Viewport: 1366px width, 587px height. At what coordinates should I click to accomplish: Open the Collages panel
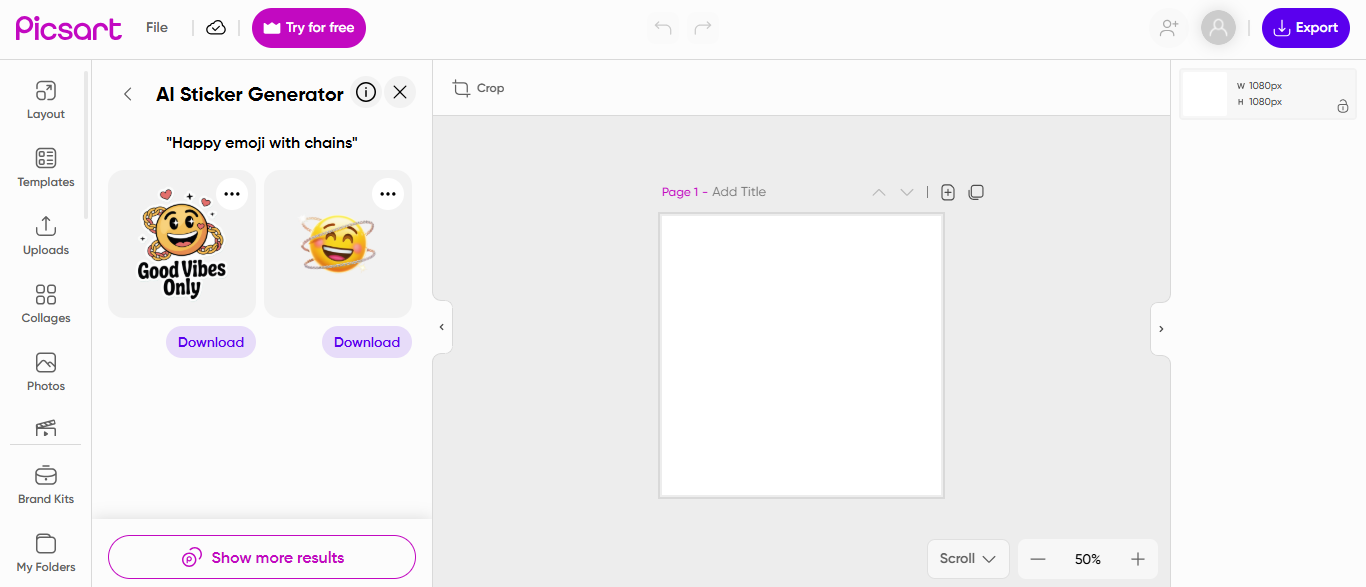click(x=46, y=304)
